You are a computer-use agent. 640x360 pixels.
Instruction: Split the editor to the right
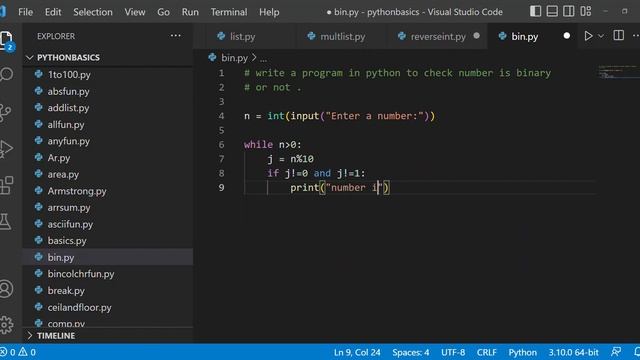[618, 36]
